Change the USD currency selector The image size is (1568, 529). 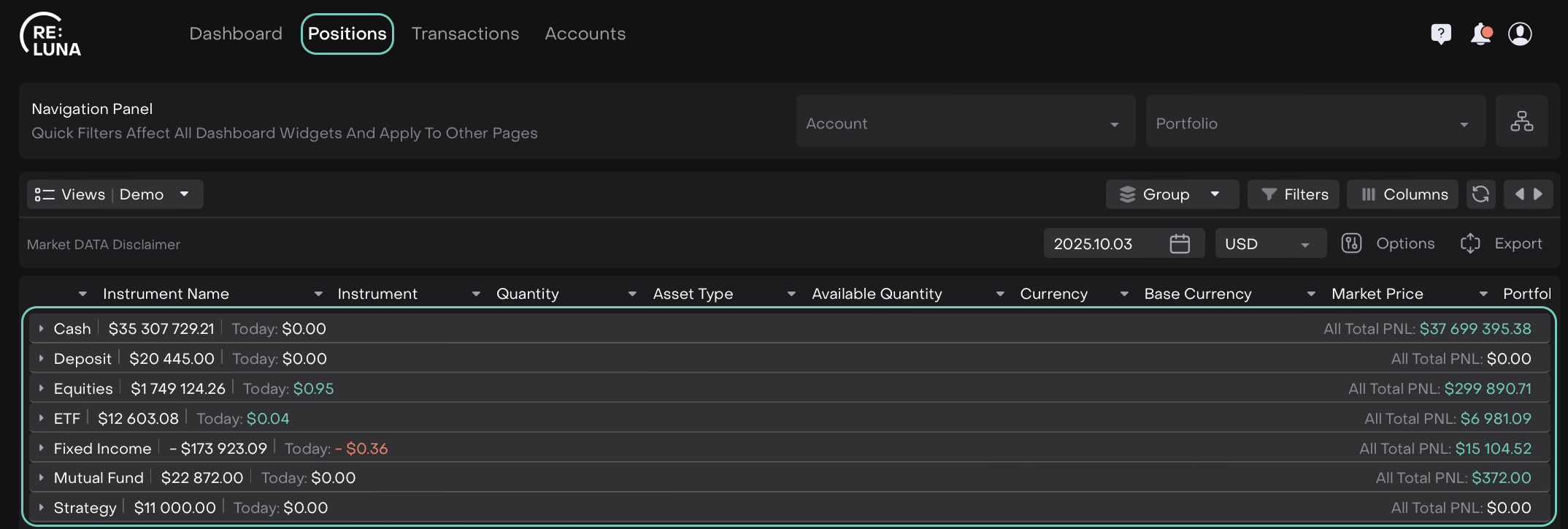pyautogui.click(x=1269, y=243)
